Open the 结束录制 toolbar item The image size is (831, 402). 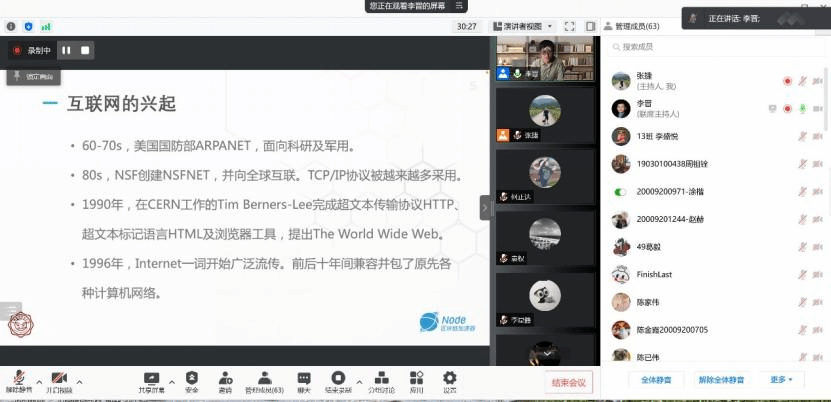[x=338, y=378]
